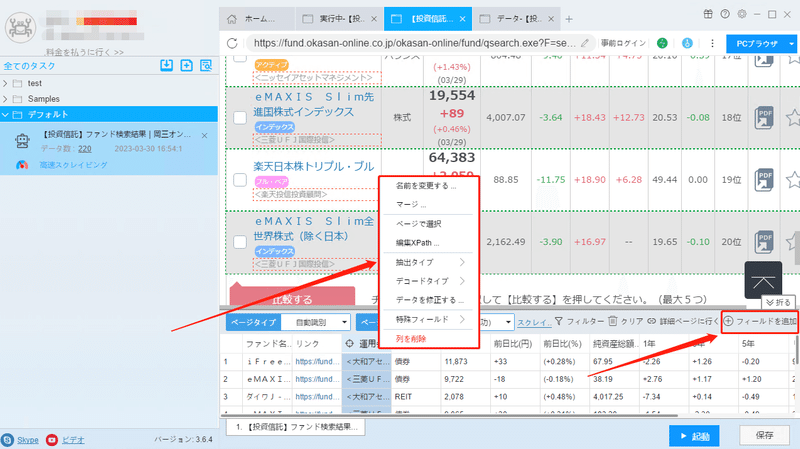Open the data count 220 link
The height and width of the screenshot is (449, 800).
click(x=85, y=149)
